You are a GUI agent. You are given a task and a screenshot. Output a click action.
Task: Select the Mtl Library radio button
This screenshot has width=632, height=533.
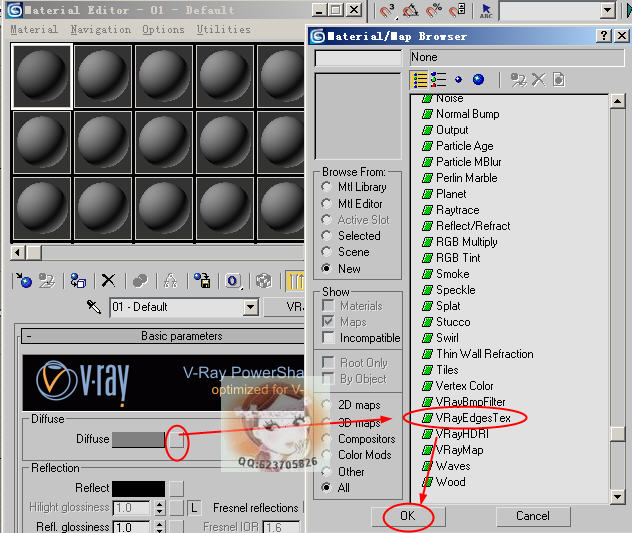click(327, 187)
